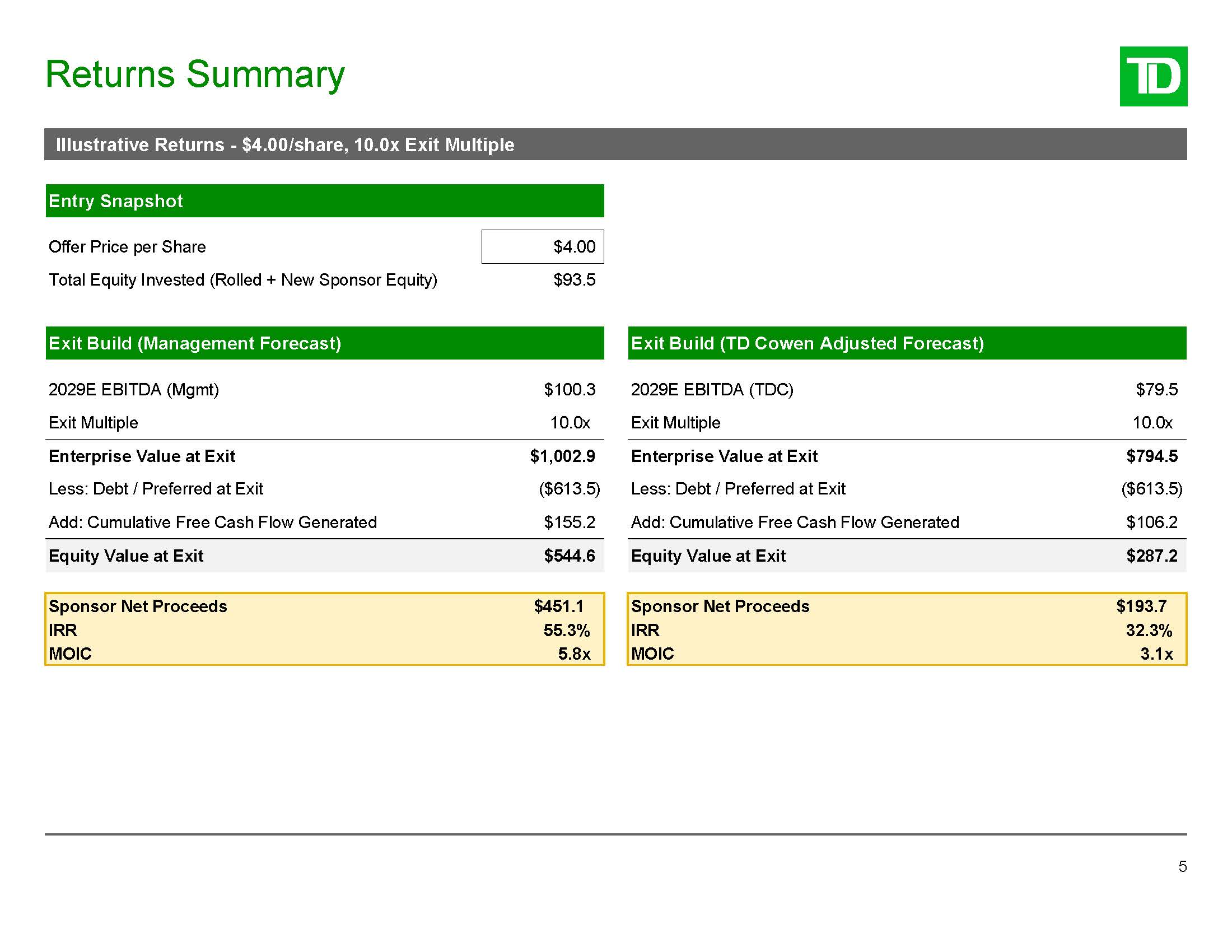Select the Illustrative Returns header bar

[615, 144]
